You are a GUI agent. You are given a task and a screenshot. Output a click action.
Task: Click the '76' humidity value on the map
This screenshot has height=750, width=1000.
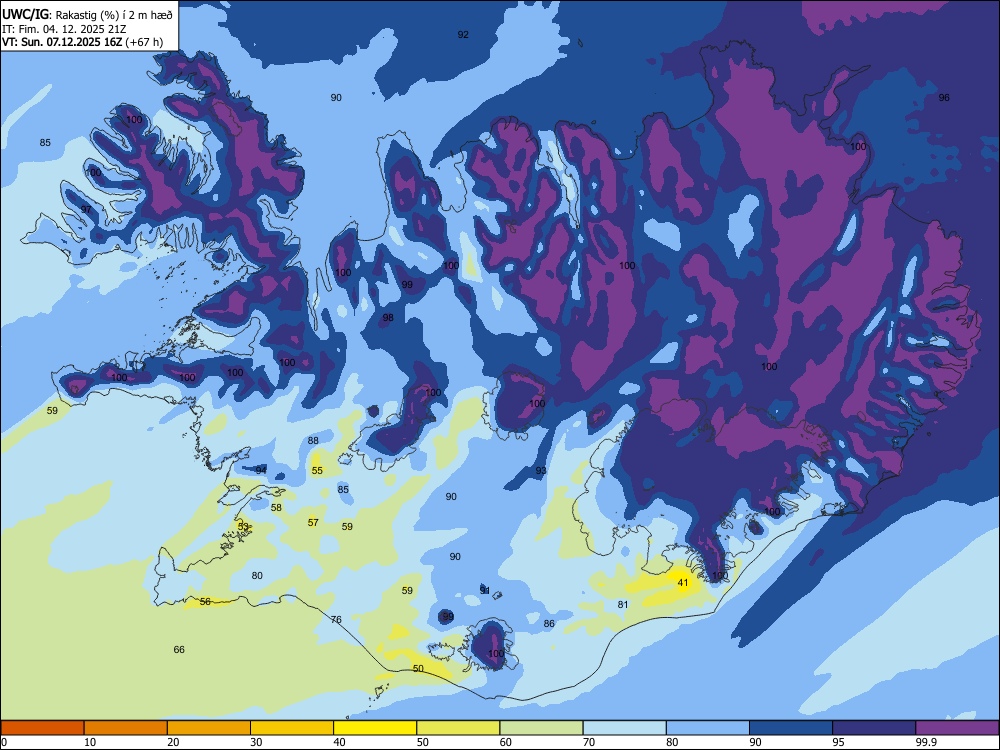[x=336, y=619]
